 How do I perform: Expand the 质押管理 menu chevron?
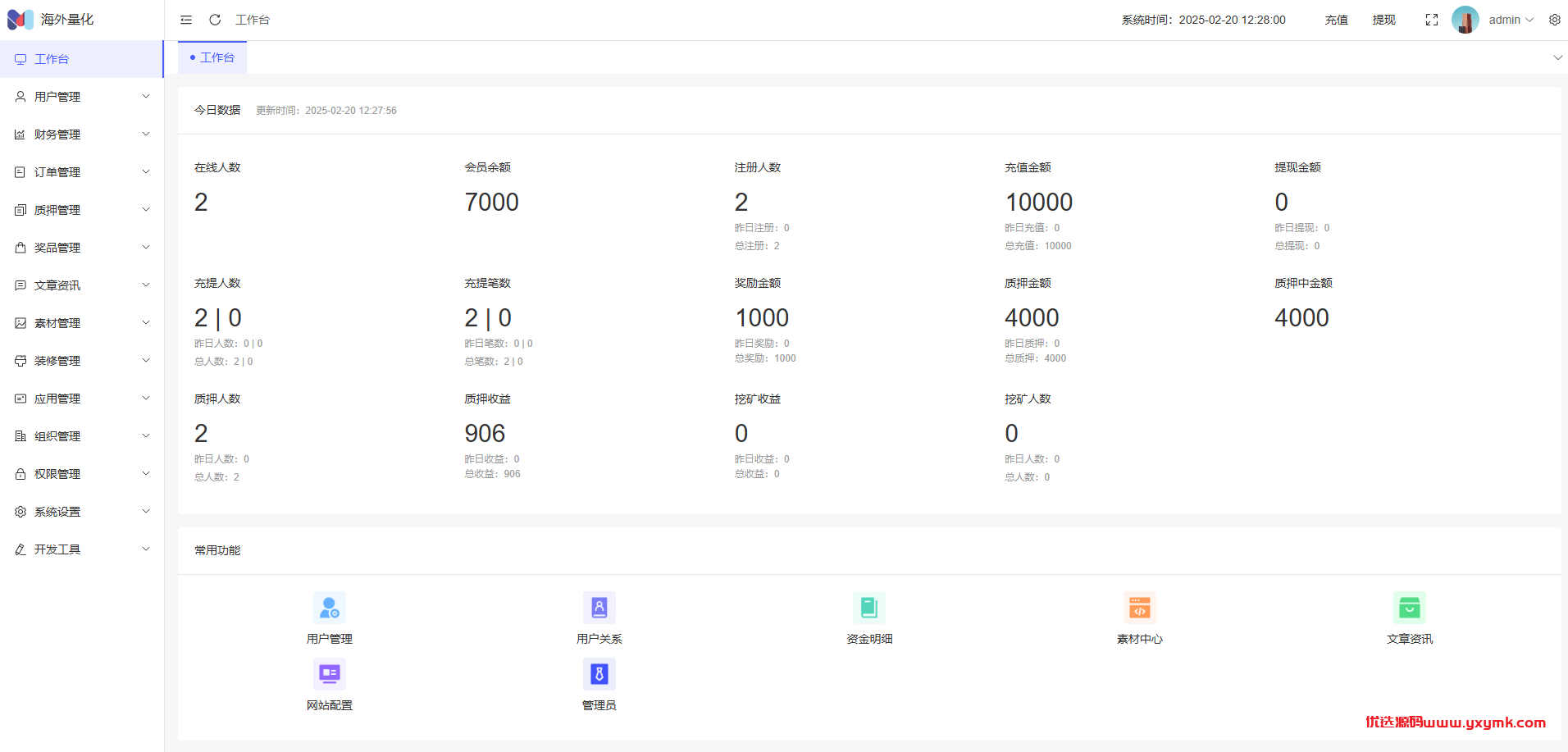(x=146, y=210)
